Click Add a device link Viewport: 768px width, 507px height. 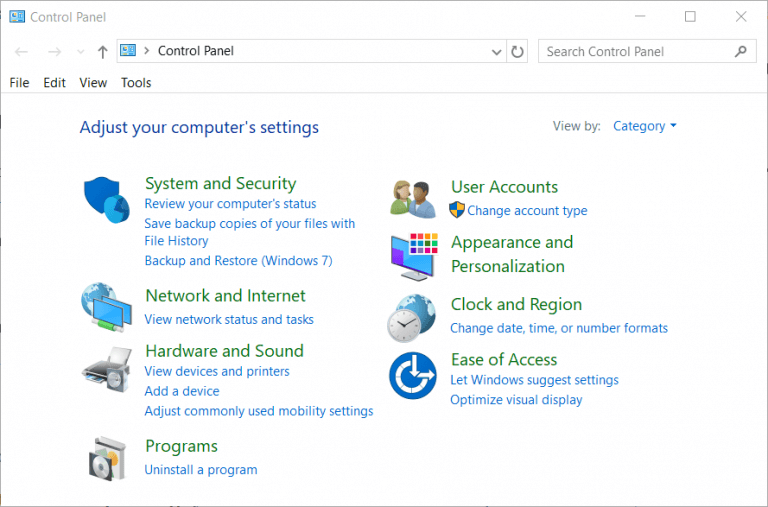pos(182,391)
